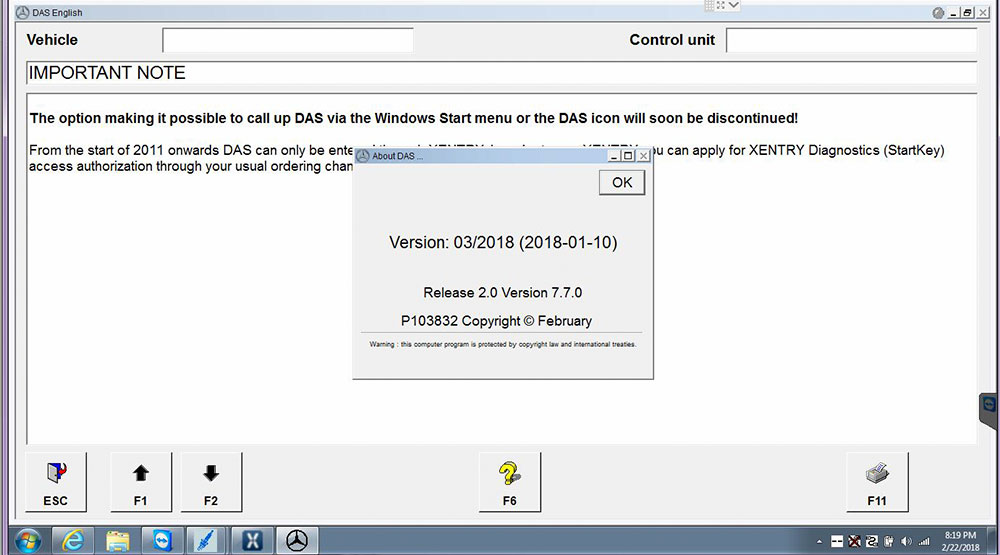Image resolution: width=1000 pixels, height=555 pixels.
Task: Print using the F11 printer button
Action: click(877, 481)
